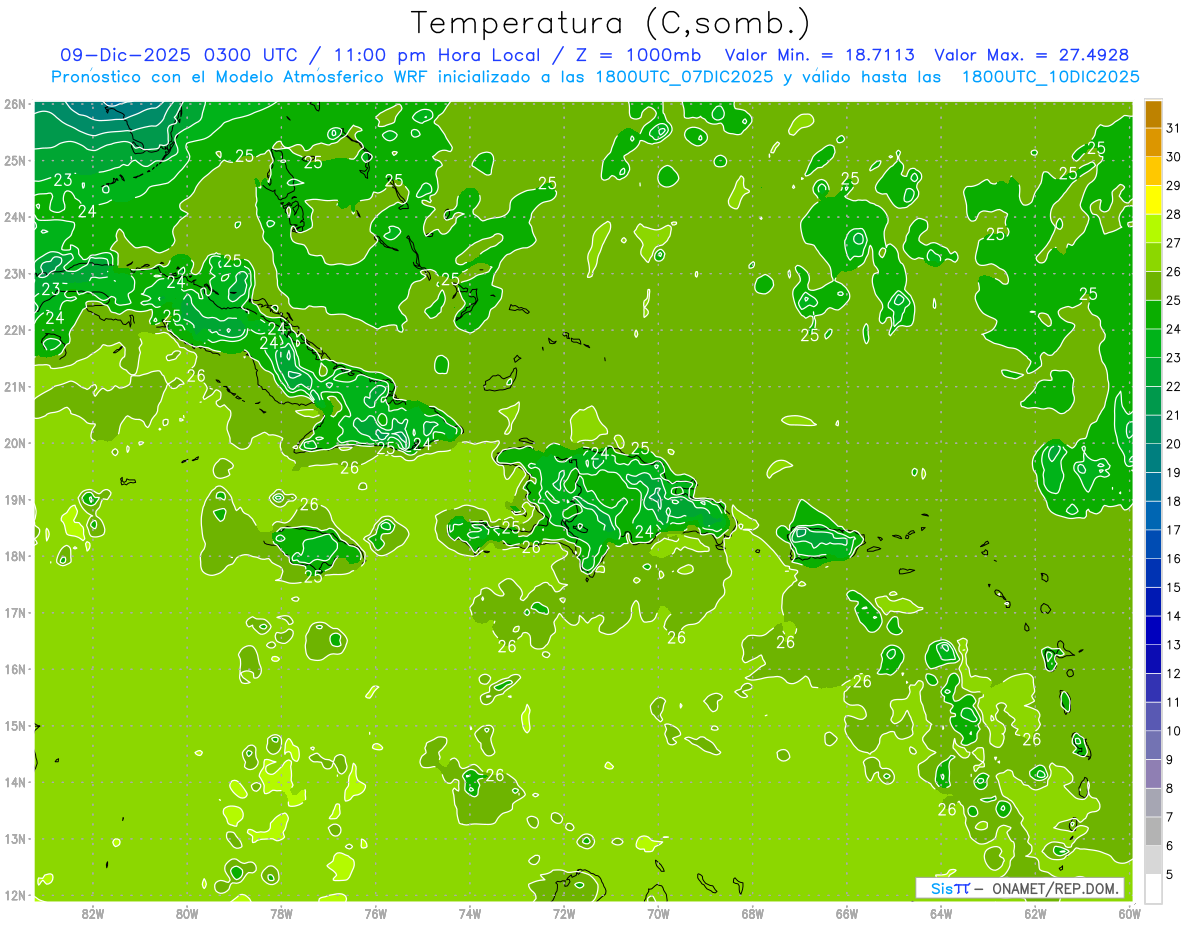This screenshot has height=927, width=1200.
Task: Select "Valor Min. = 18.7113" text
Action: (x=820, y=55)
